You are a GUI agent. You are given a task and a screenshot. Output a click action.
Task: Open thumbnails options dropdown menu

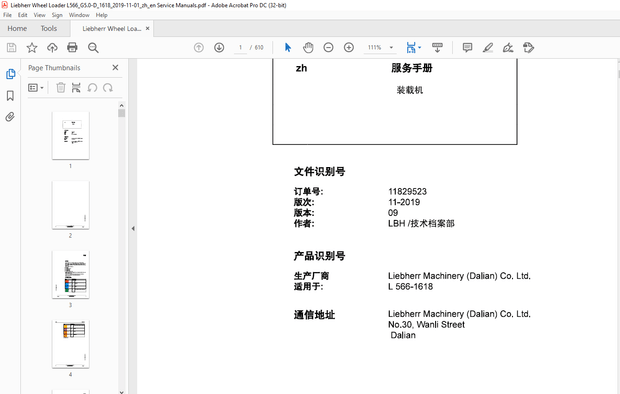pyautogui.click(x=36, y=87)
